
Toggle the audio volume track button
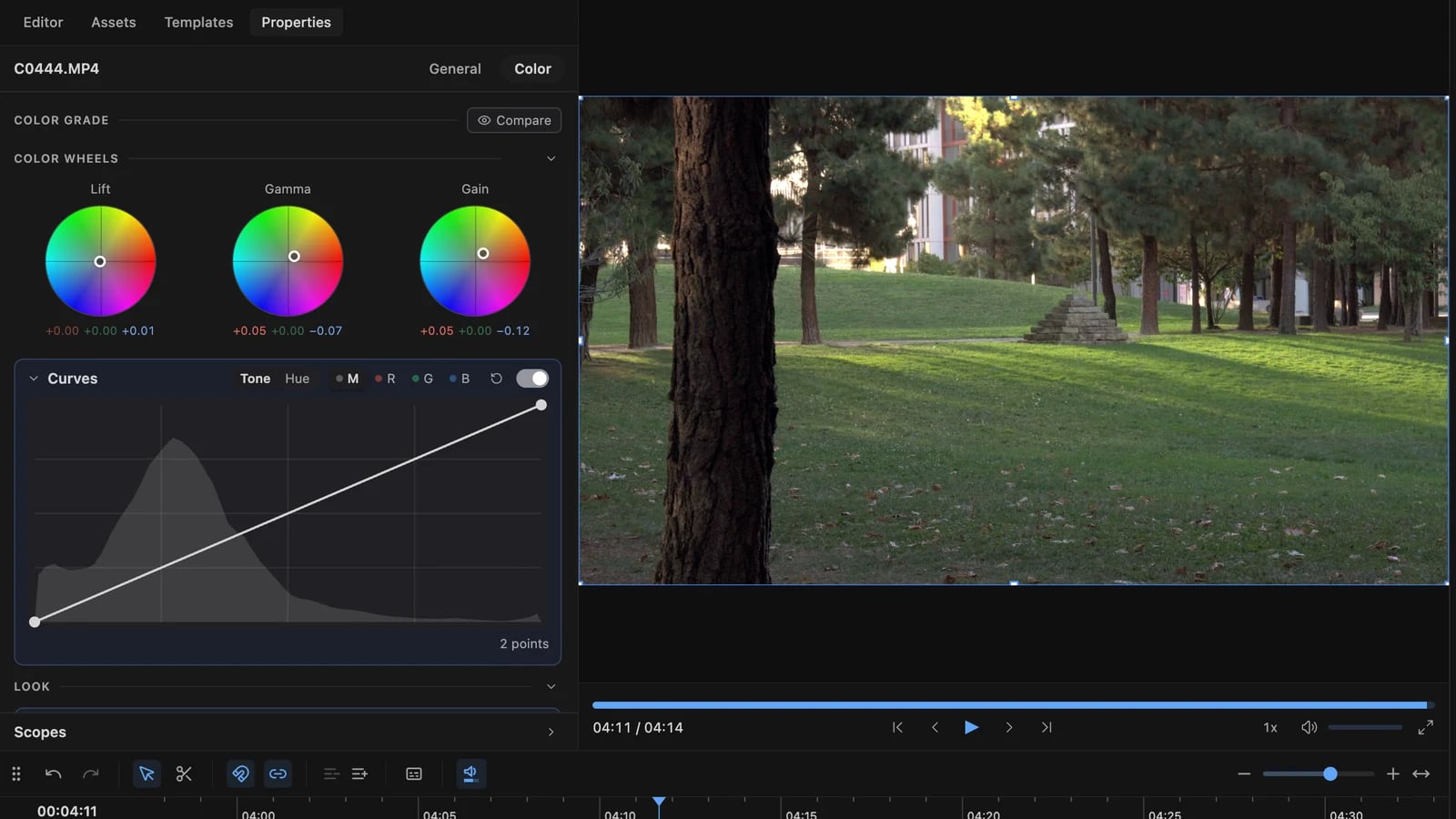point(470,773)
